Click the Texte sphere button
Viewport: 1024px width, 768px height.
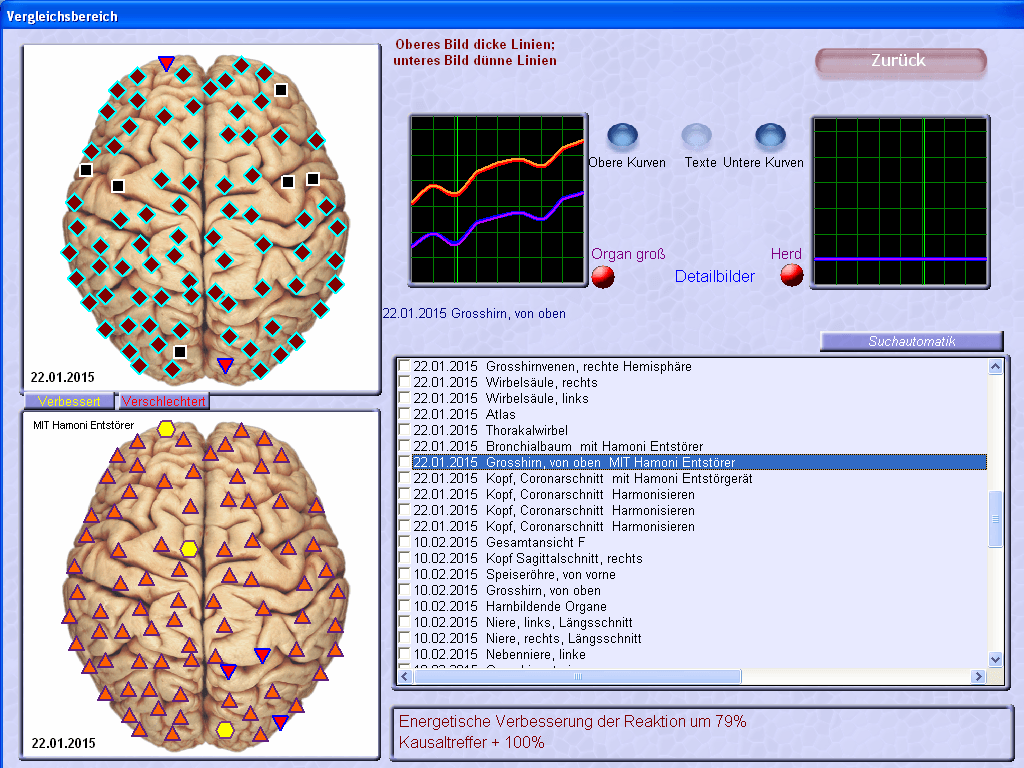coord(697,136)
